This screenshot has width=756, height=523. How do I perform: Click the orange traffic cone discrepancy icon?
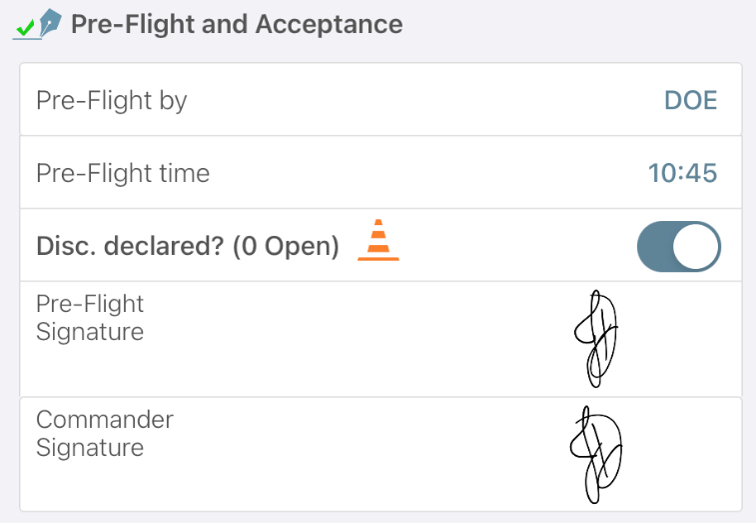(x=378, y=240)
